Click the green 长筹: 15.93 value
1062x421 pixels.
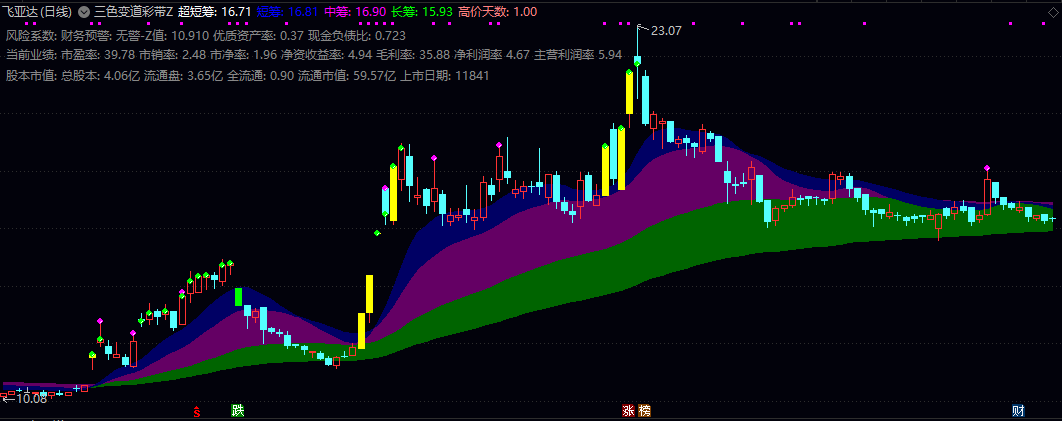click(423, 12)
